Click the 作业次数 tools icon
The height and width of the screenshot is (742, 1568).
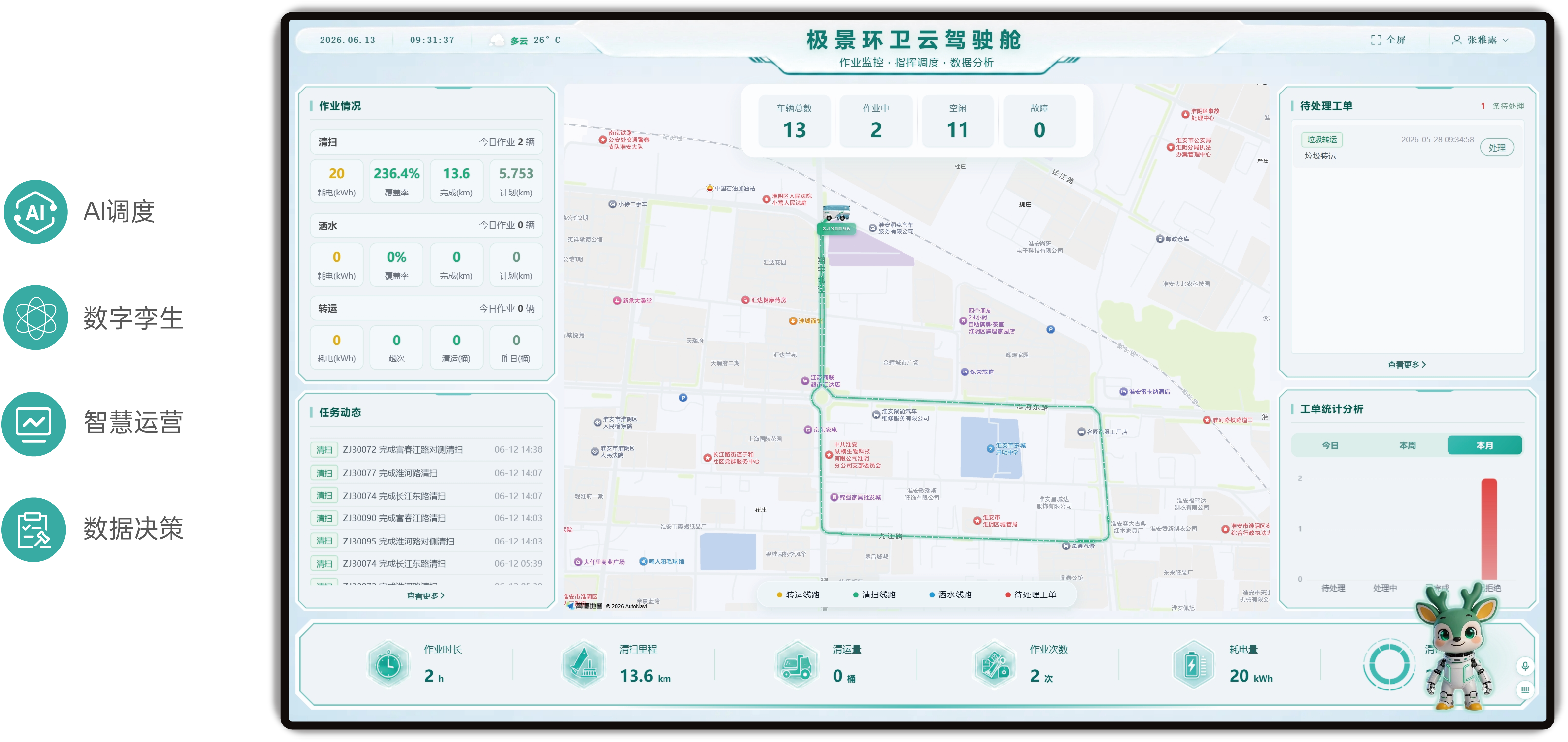[x=994, y=665]
